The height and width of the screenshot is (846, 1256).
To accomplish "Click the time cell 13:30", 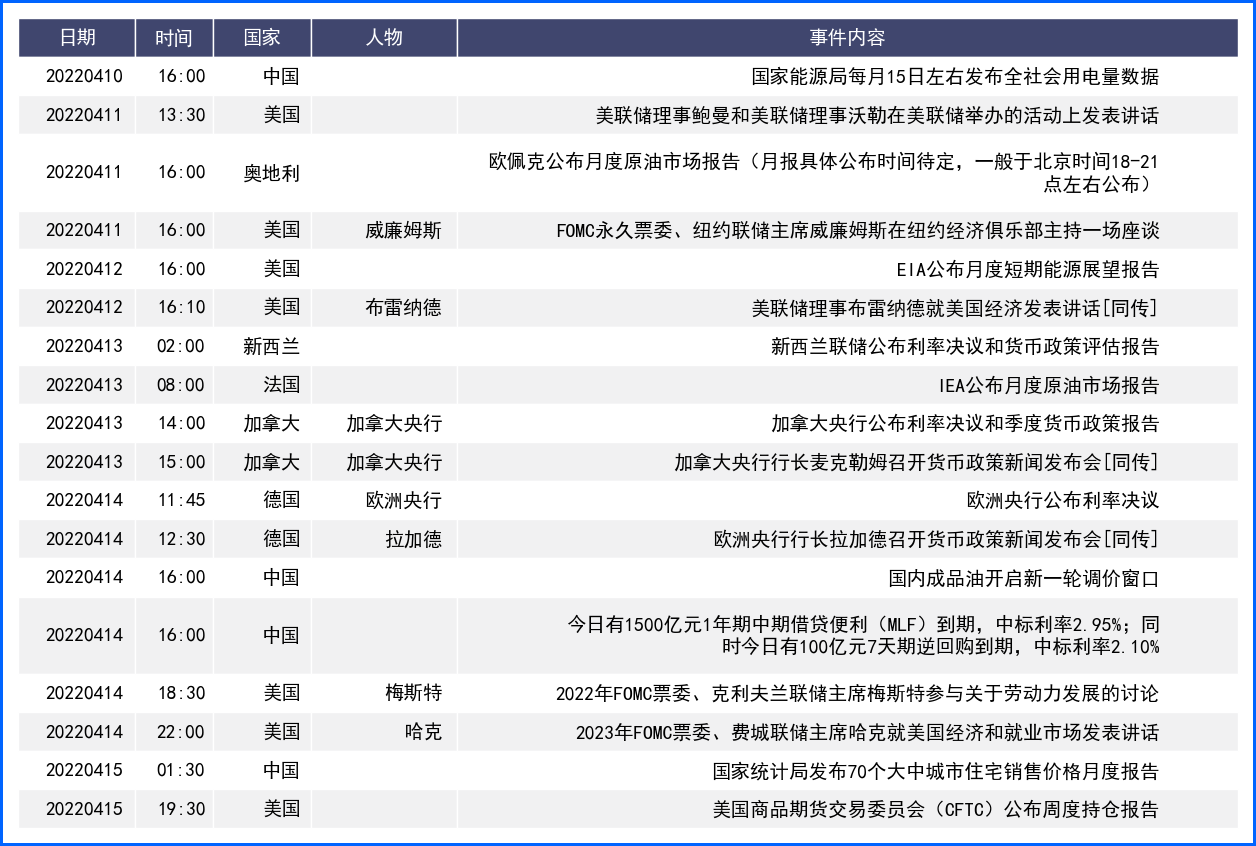I will point(181,115).
